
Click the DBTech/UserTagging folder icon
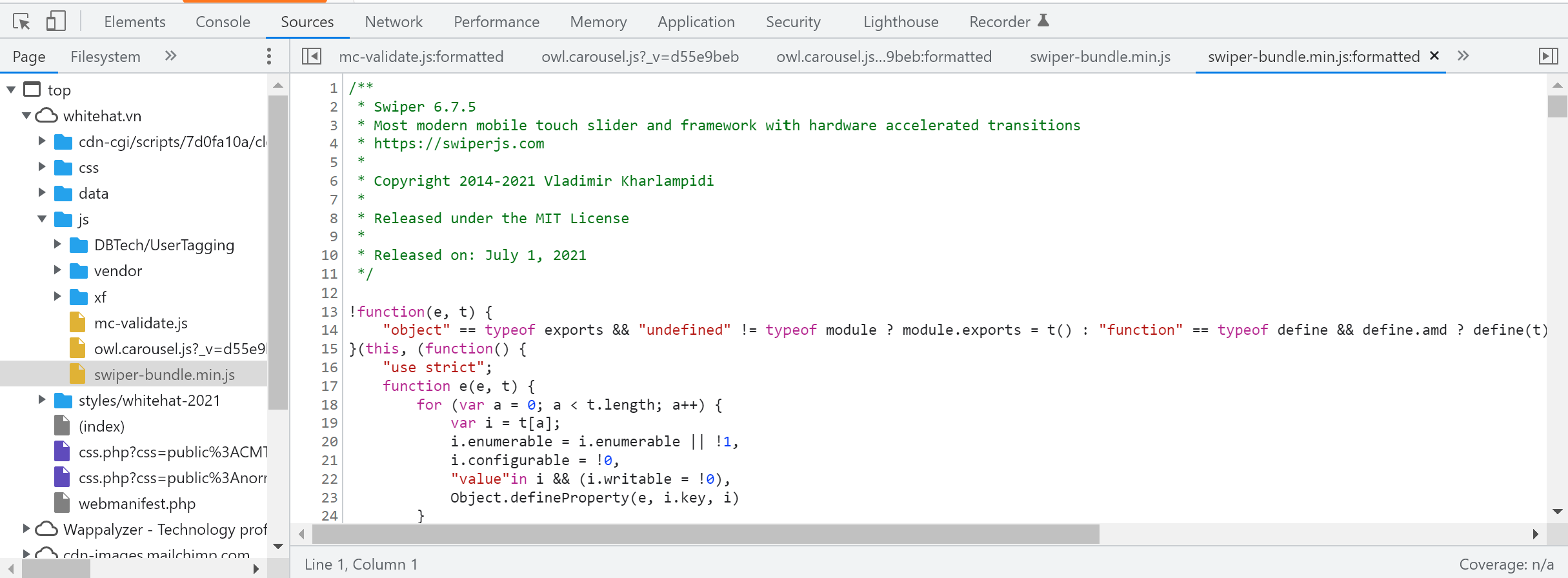(x=79, y=245)
